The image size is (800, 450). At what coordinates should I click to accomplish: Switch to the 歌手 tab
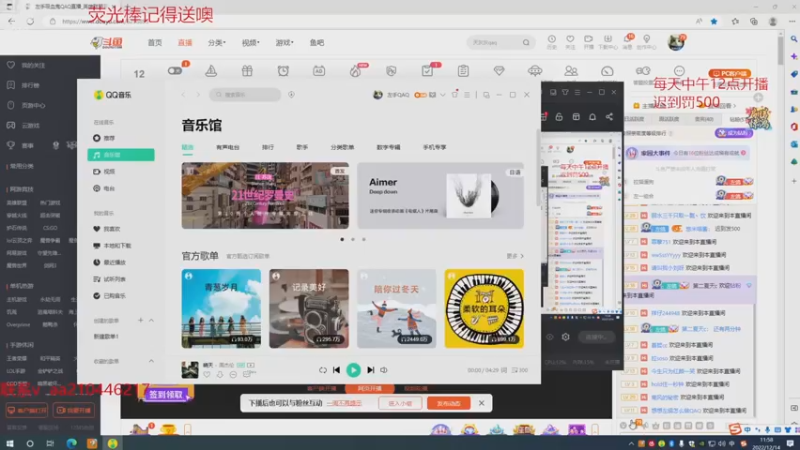tap(302, 147)
